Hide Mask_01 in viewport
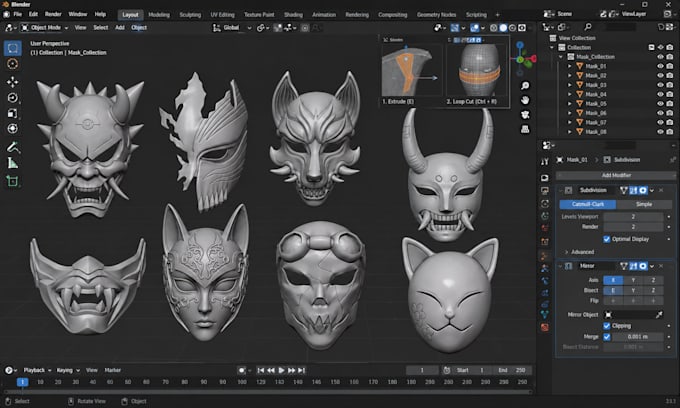This screenshot has width=680, height=408. tap(660, 66)
